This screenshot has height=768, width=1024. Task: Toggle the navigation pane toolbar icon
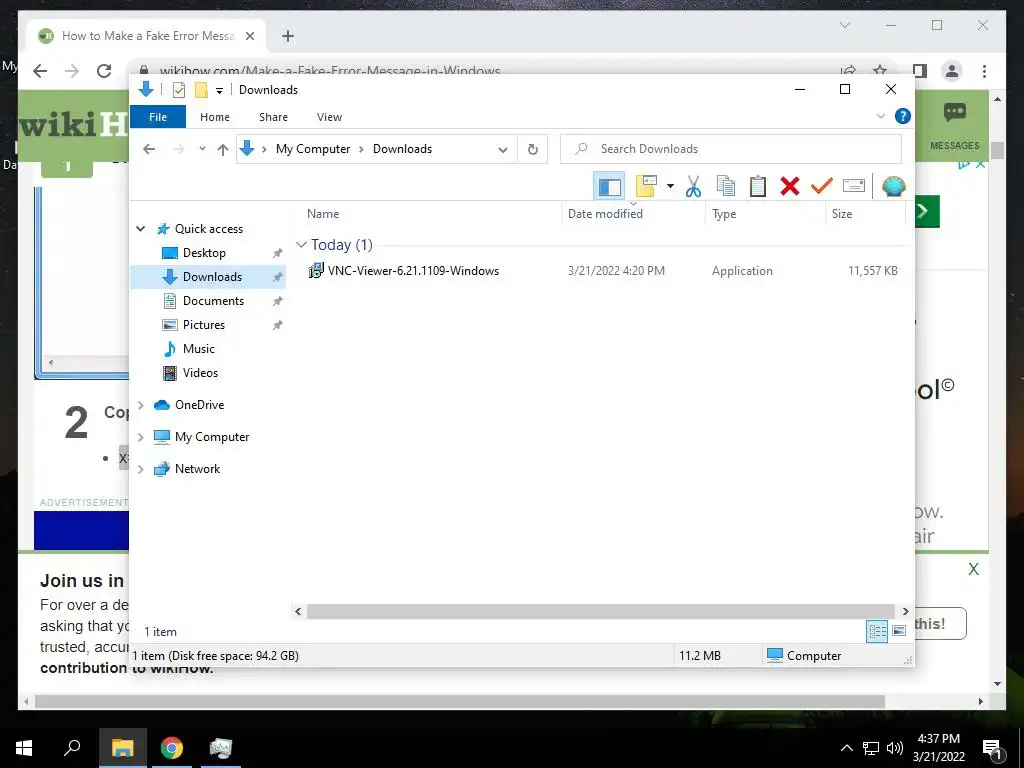[609, 187]
